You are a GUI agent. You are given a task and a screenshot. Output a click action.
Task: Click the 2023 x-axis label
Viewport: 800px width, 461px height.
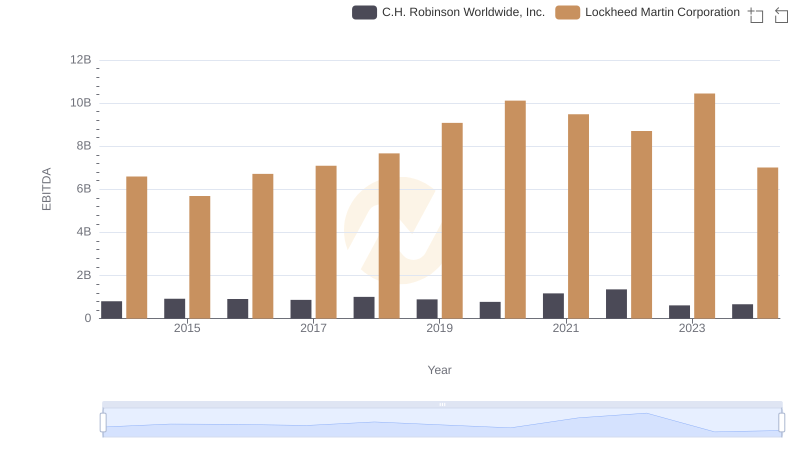[x=692, y=328]
